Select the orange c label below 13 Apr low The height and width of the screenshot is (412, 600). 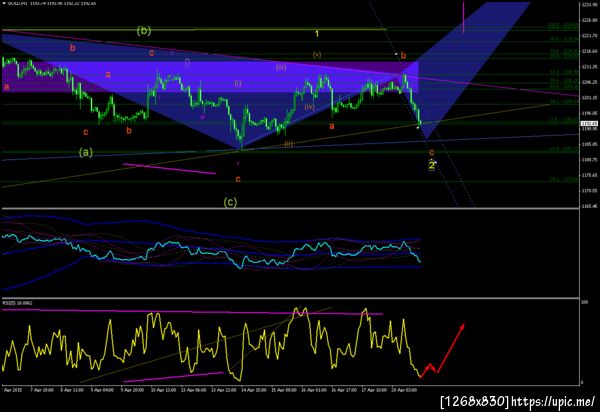click(x=238, y=179)
